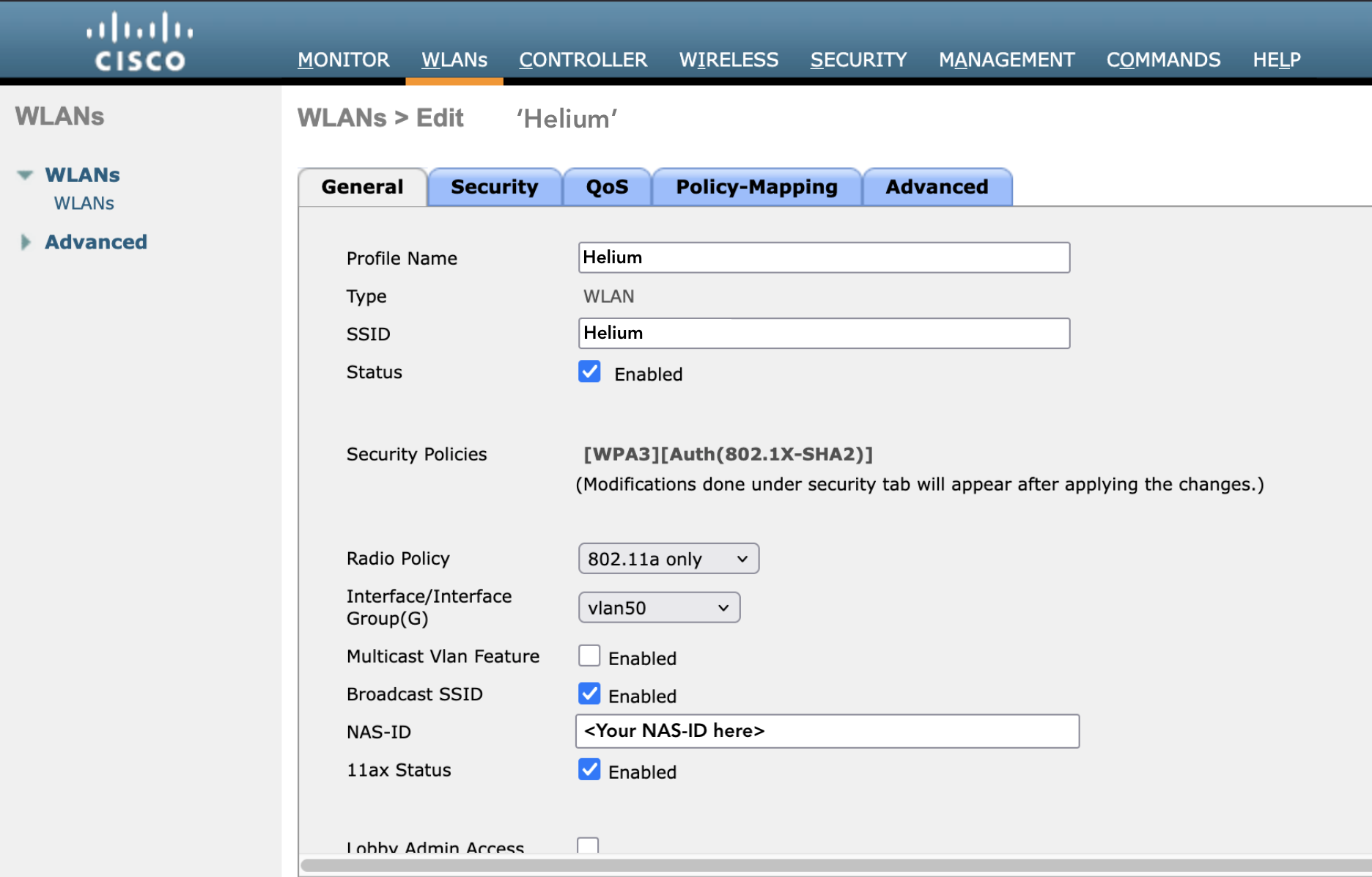Expand the Advanced sidebar section arrow
Image resolution: width=1372 pixels, height=877 pixels.
pos(26,242)
